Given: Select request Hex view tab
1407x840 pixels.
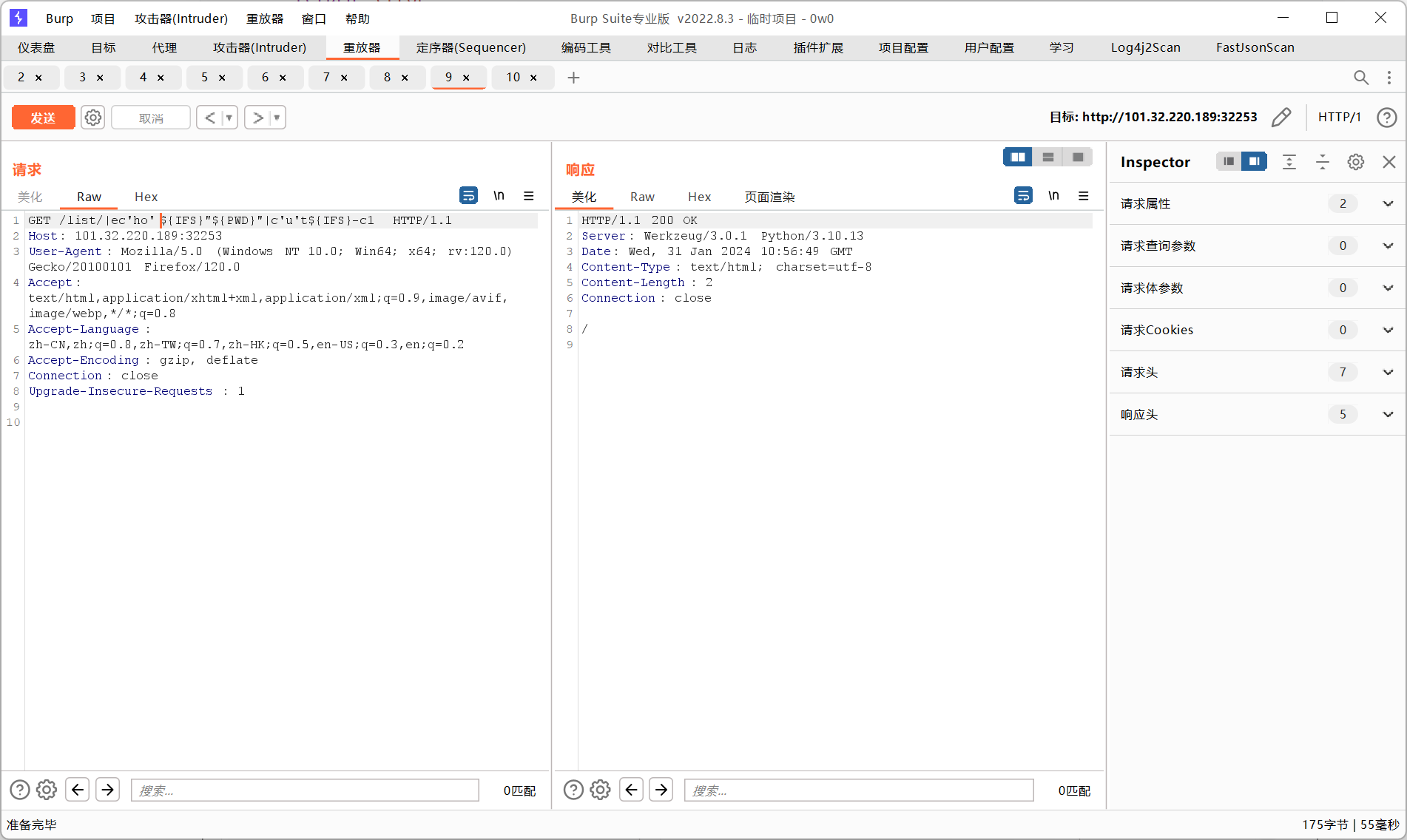Looking at the screenshot, I should tap(146, 197).
